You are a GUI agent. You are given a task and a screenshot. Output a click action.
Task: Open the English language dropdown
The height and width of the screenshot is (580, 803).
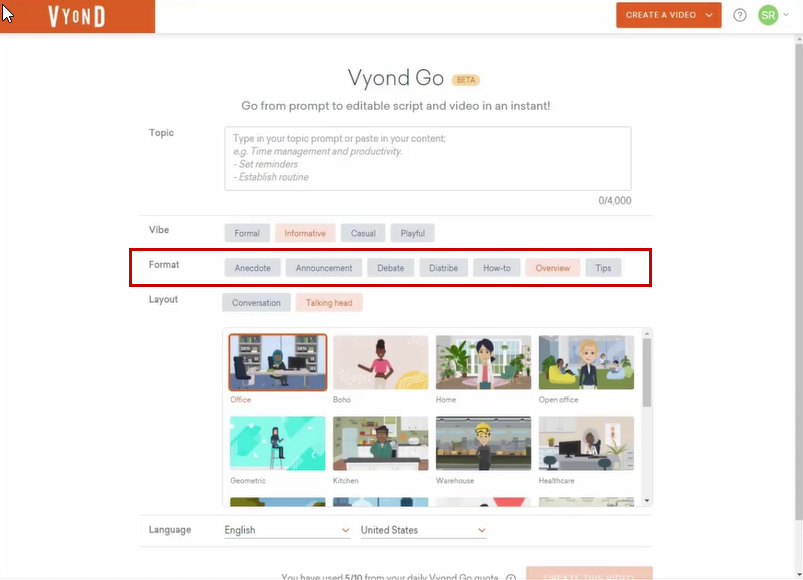tap(287, 530)
